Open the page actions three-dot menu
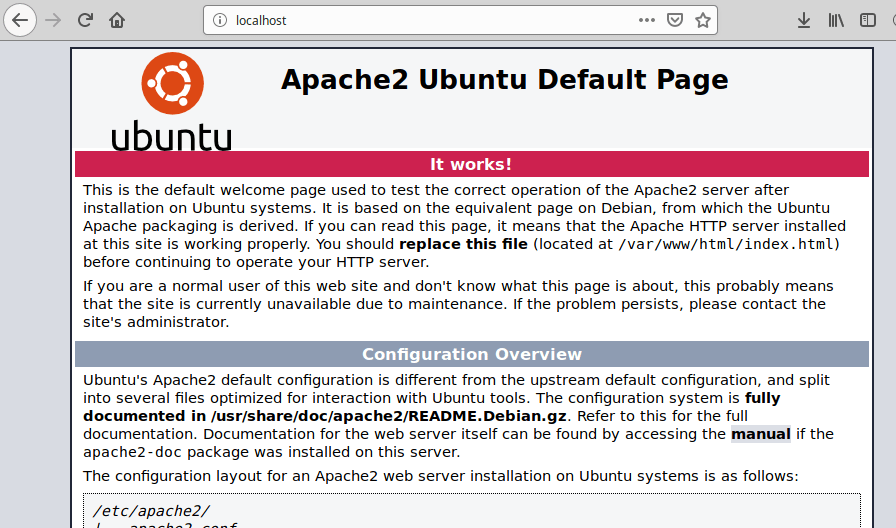Image resolution: width=896 pixels, height=528 pixels. tap(647, 20)
